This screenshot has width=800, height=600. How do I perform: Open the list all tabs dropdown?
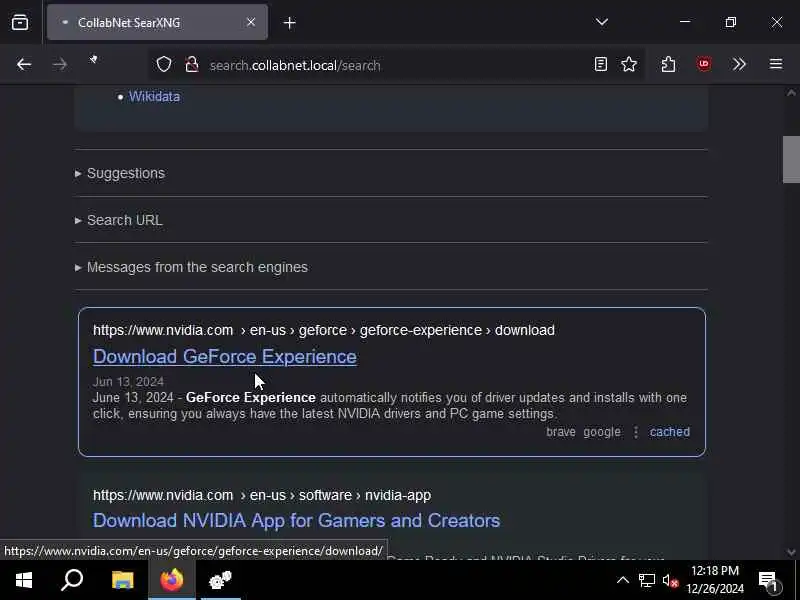[x=602, y=22]
